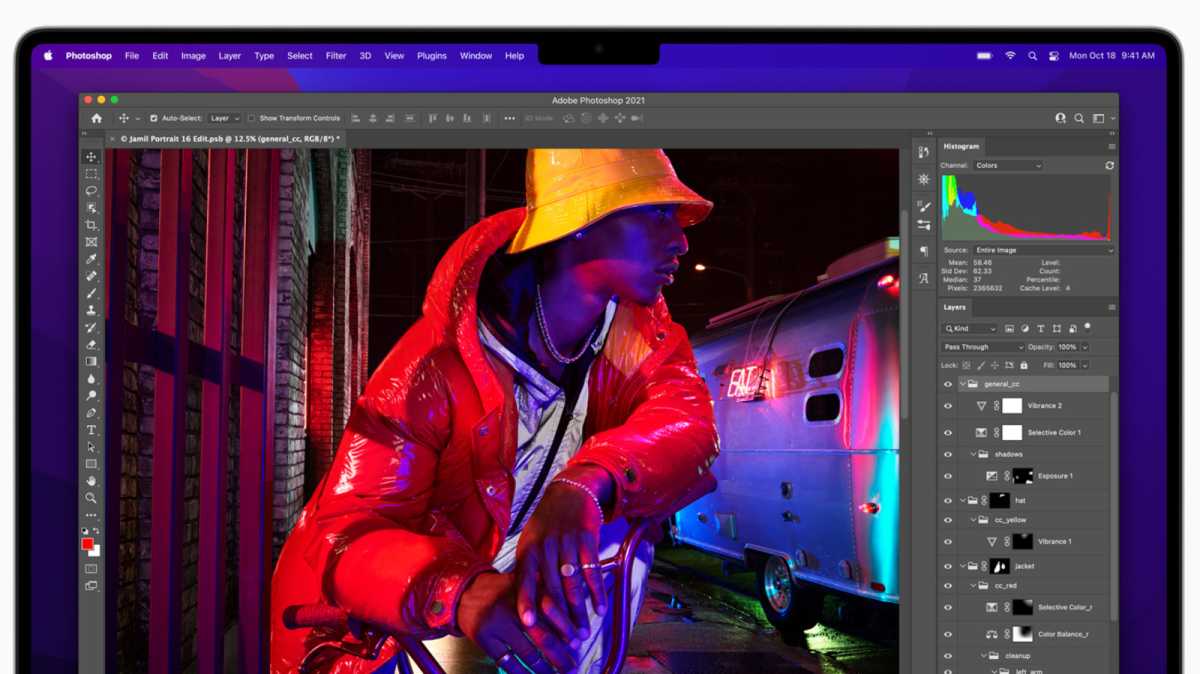The height and width of the screenshot is (674, 1200).
Task: Select the Eraser tool
Action: tap(91, 344)
